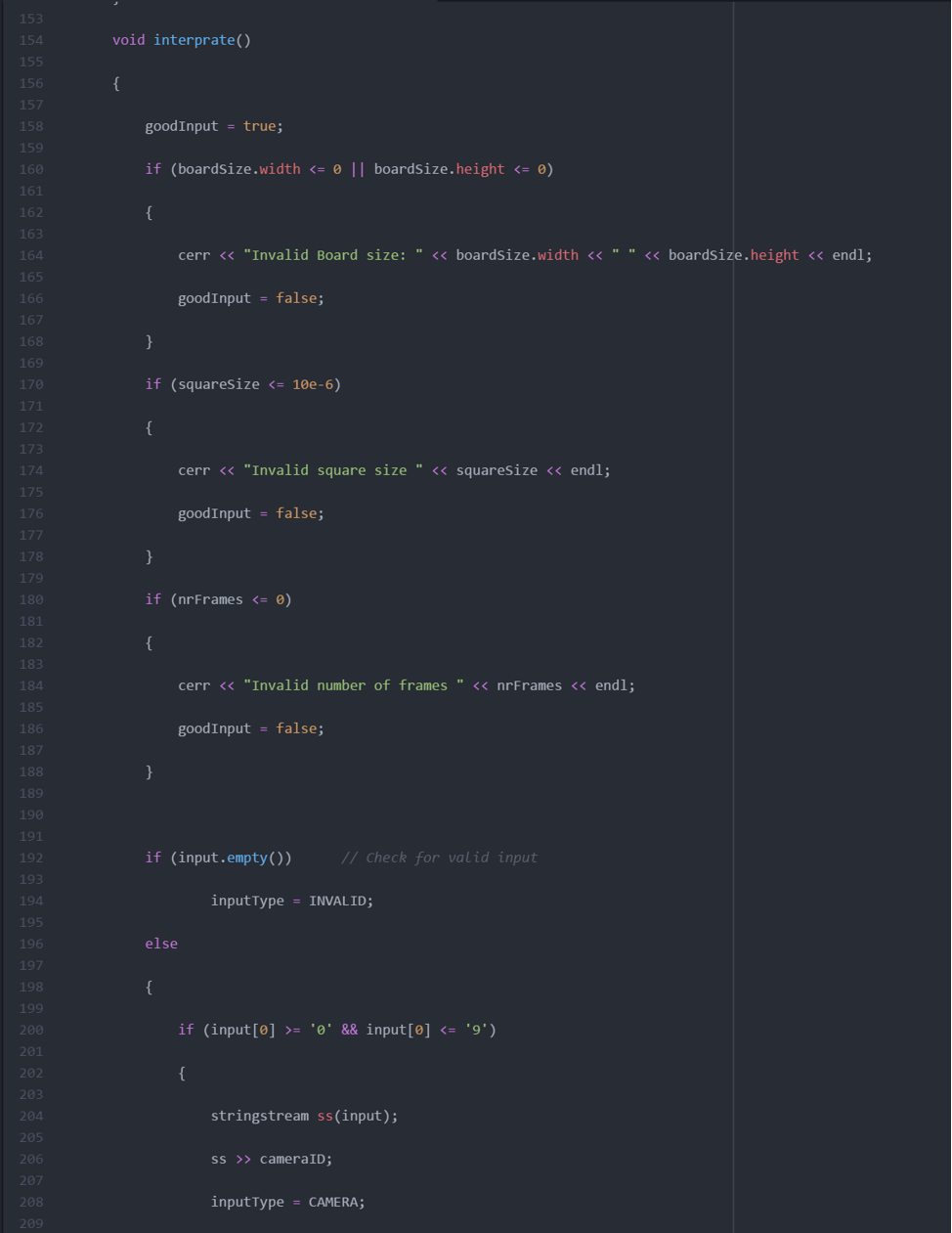Click the opening brace on line 202
952x1233 pixels.
[182, 1073]
